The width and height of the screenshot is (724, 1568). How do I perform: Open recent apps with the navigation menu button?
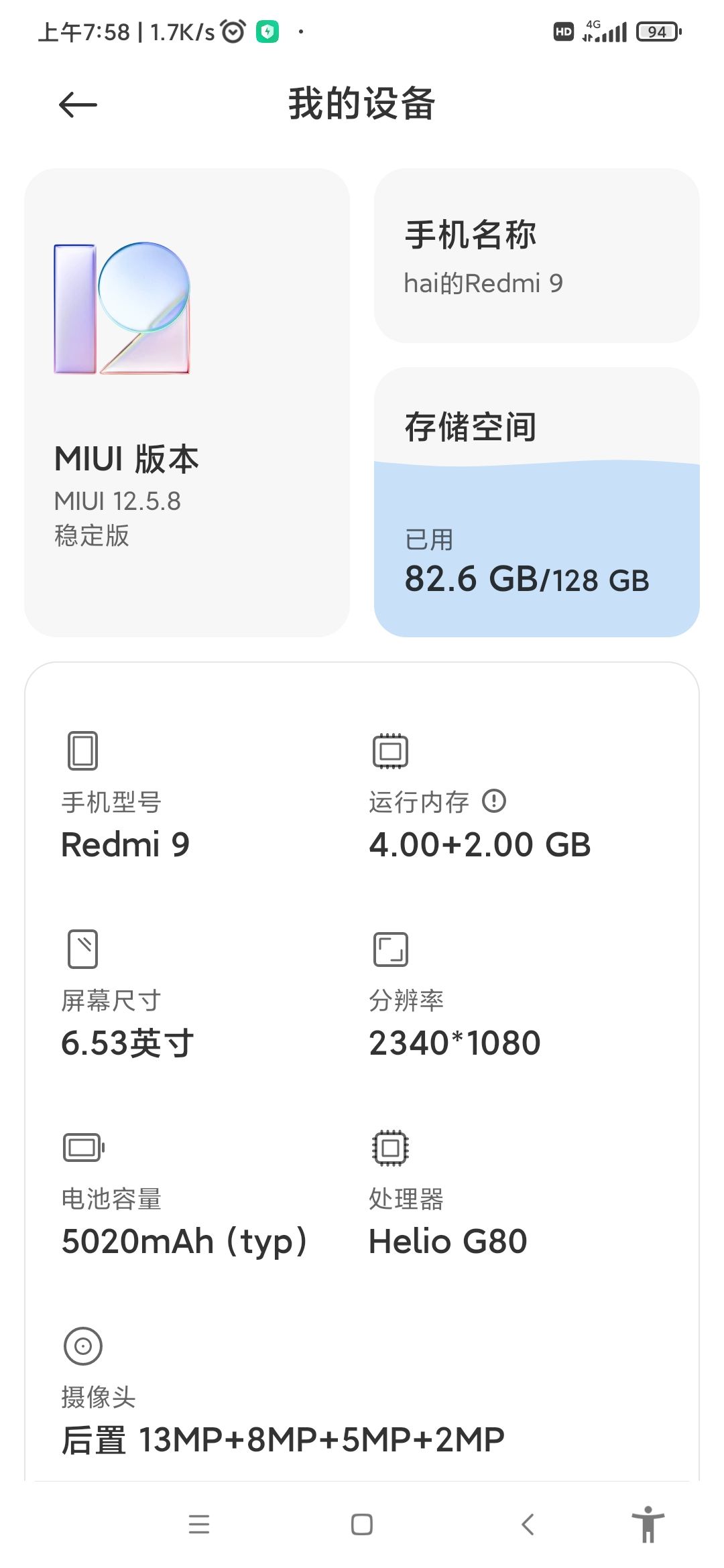tap(199, 1524)
